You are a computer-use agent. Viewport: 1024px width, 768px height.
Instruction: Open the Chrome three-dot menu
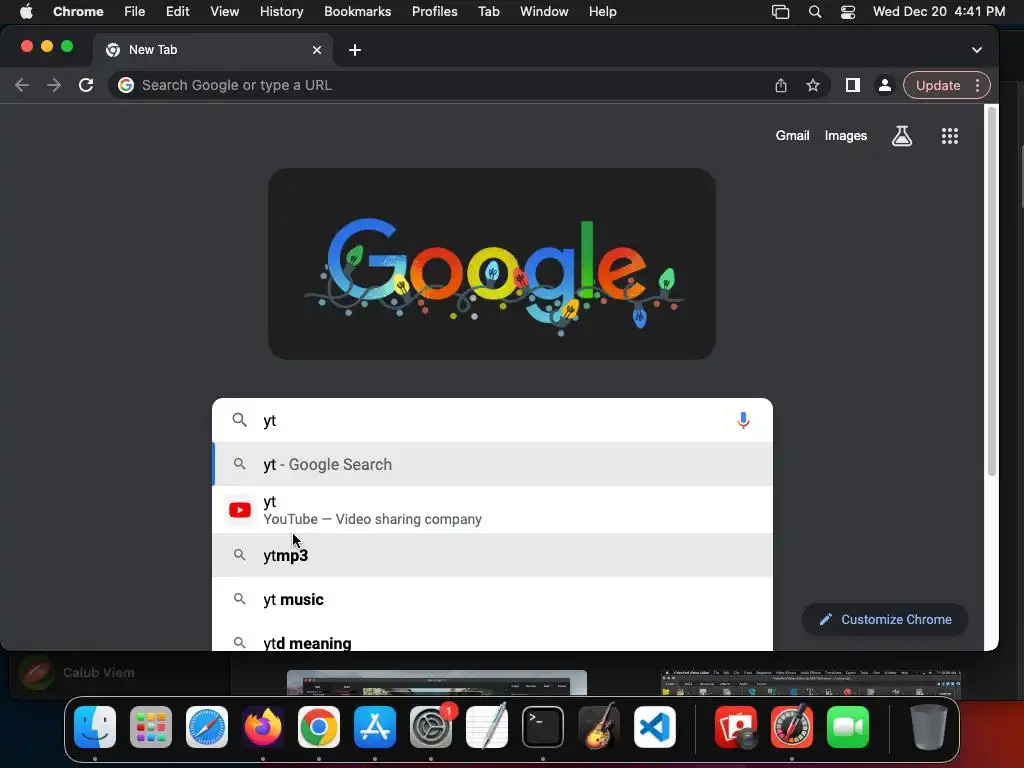tap(977, 86)
